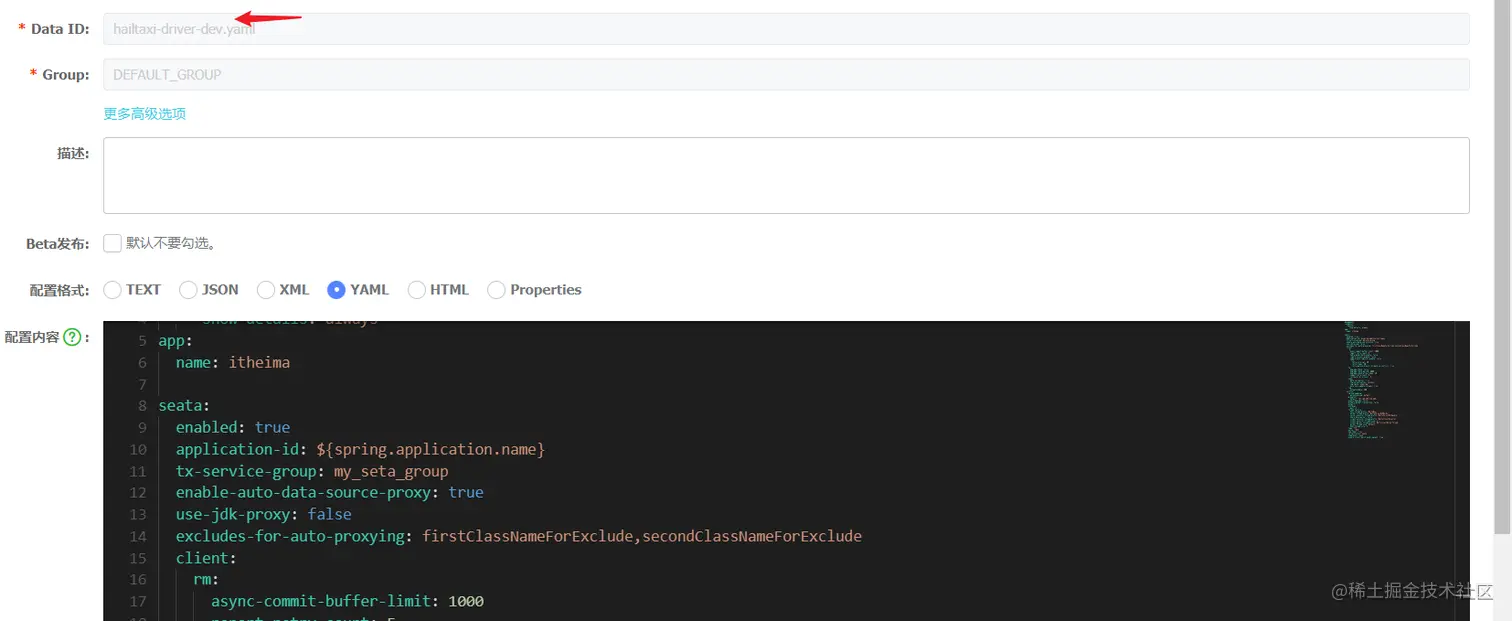
Task: Click the 'rm:' line in editor
Action: (x=206, y=580)
